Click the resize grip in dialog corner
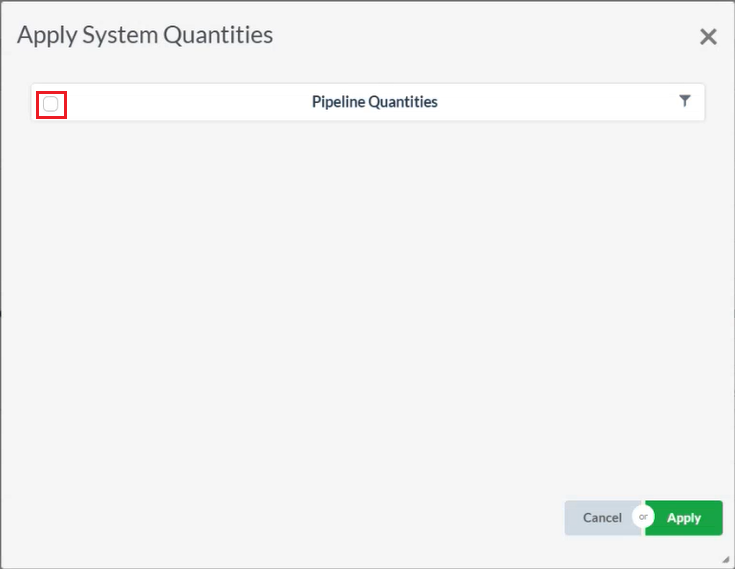Viewport: 735px width, 569px height. click(x=725, y=559)
